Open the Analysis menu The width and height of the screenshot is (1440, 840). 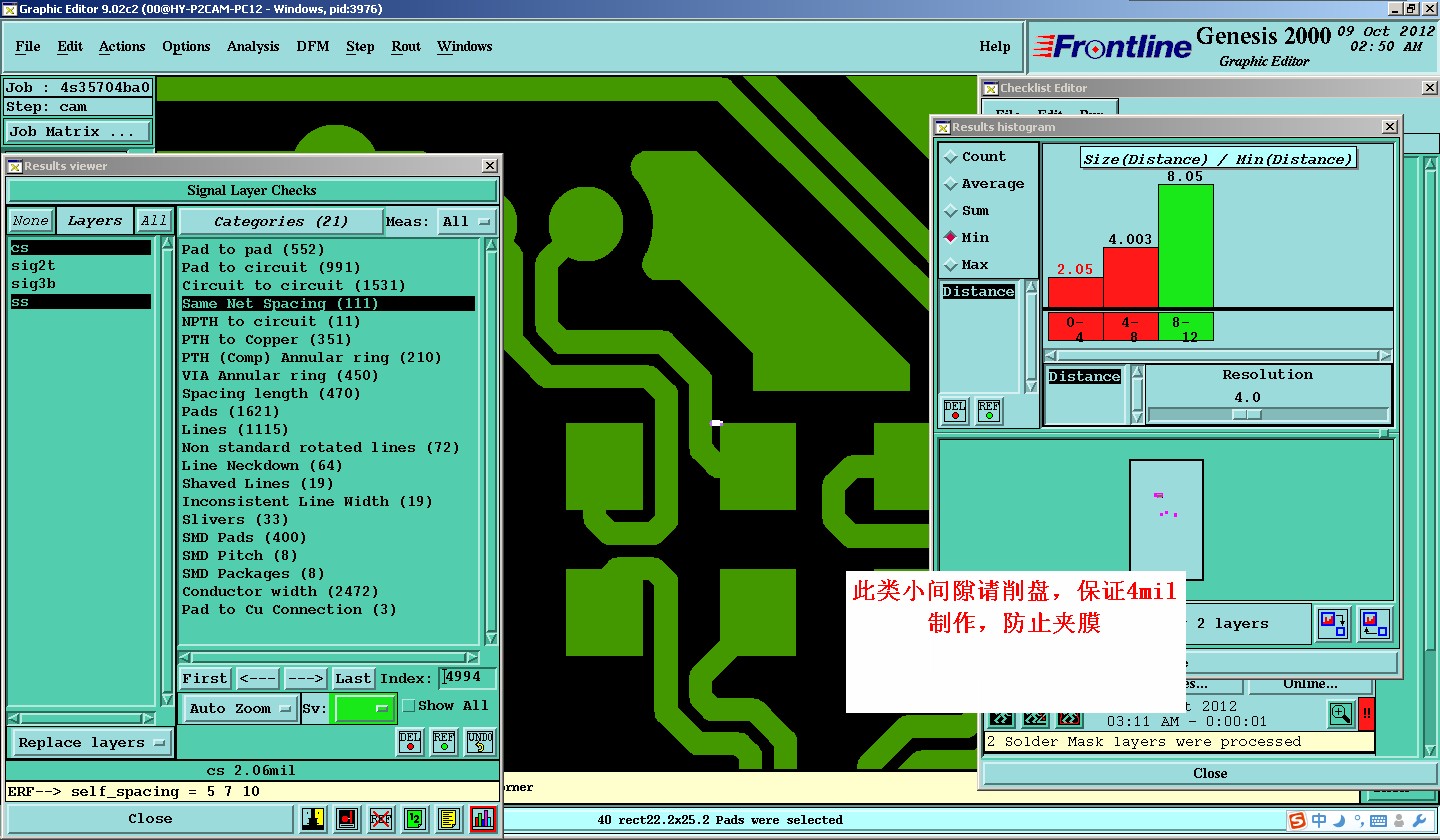[253, 47]
